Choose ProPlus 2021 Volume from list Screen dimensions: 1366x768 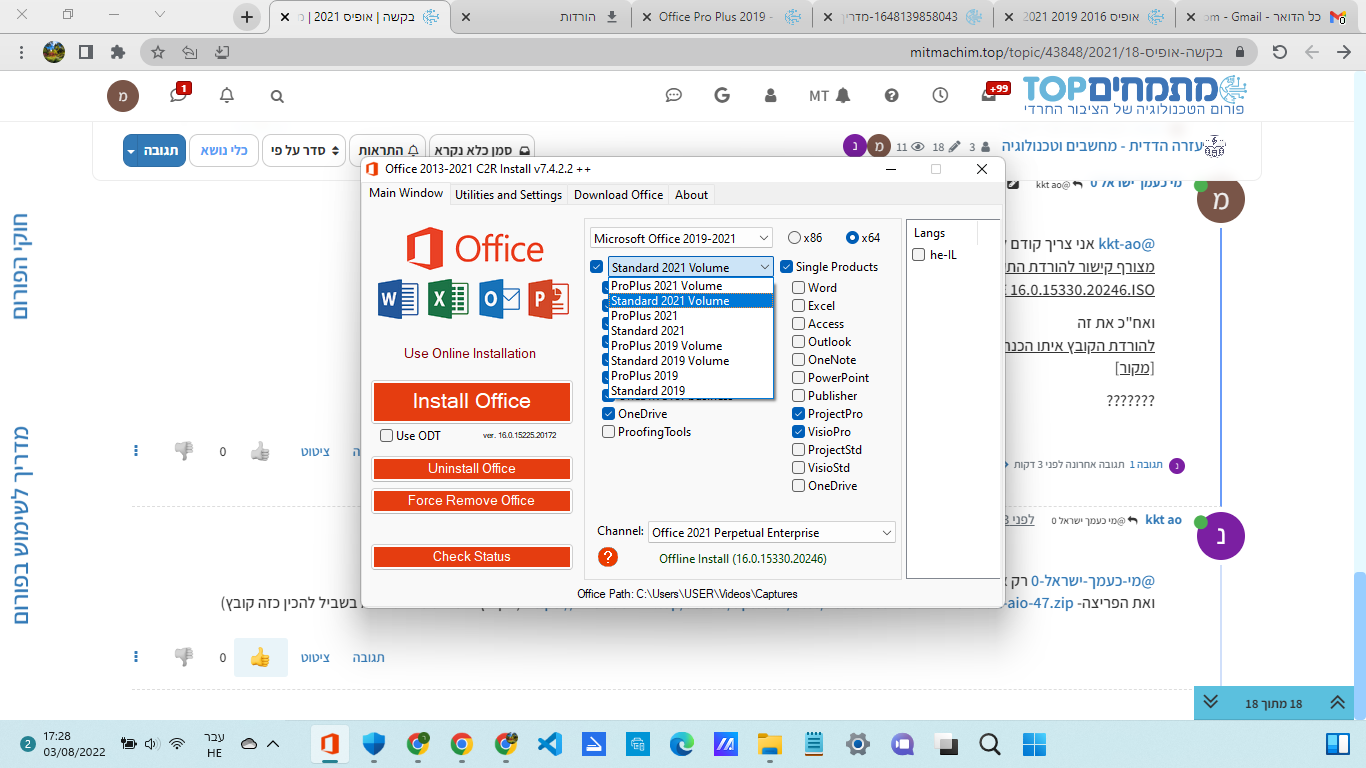point(690,286)
